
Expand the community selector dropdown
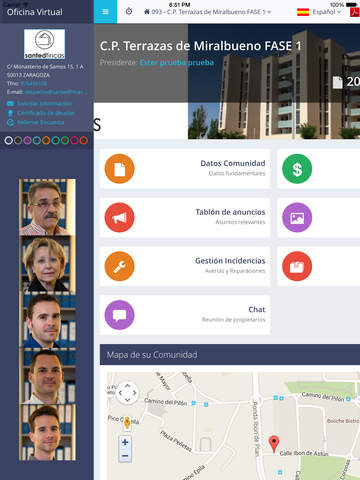[x=208, y=12]
